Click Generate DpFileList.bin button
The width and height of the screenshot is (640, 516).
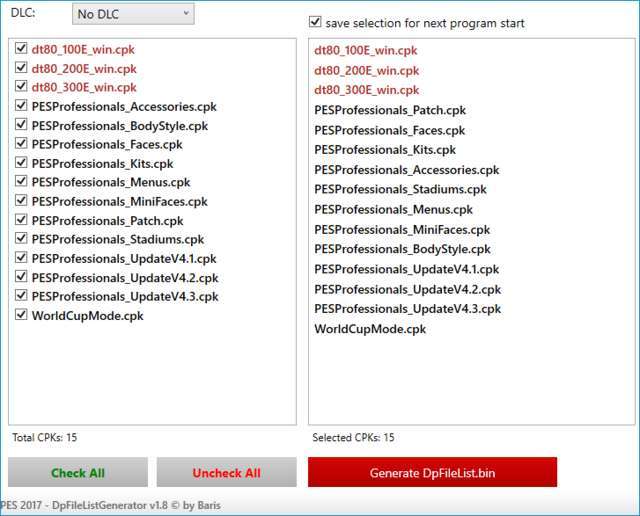(432, 472)
